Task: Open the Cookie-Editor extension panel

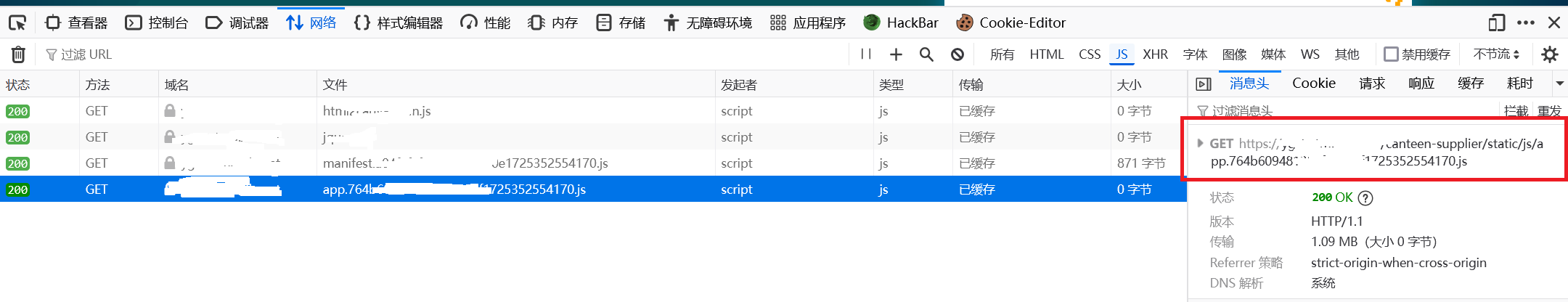Action: 1011,23
